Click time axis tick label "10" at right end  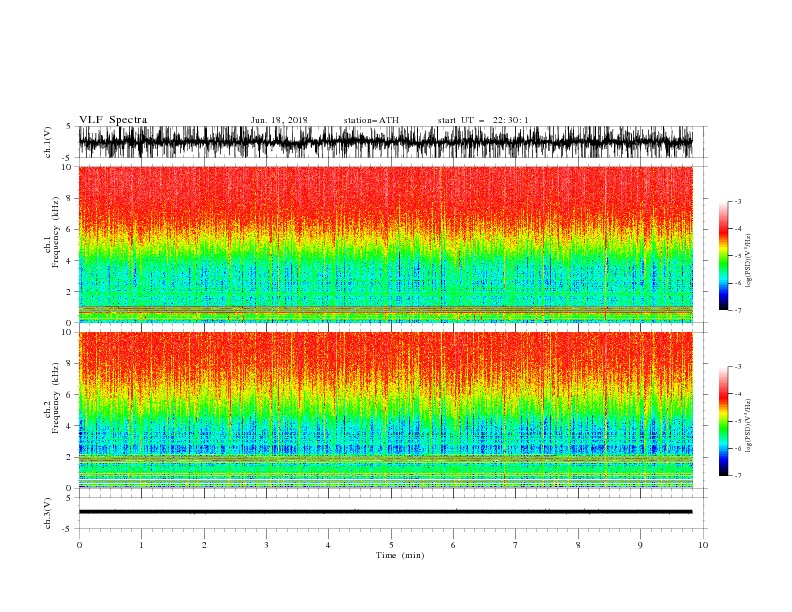coord(703,545)
